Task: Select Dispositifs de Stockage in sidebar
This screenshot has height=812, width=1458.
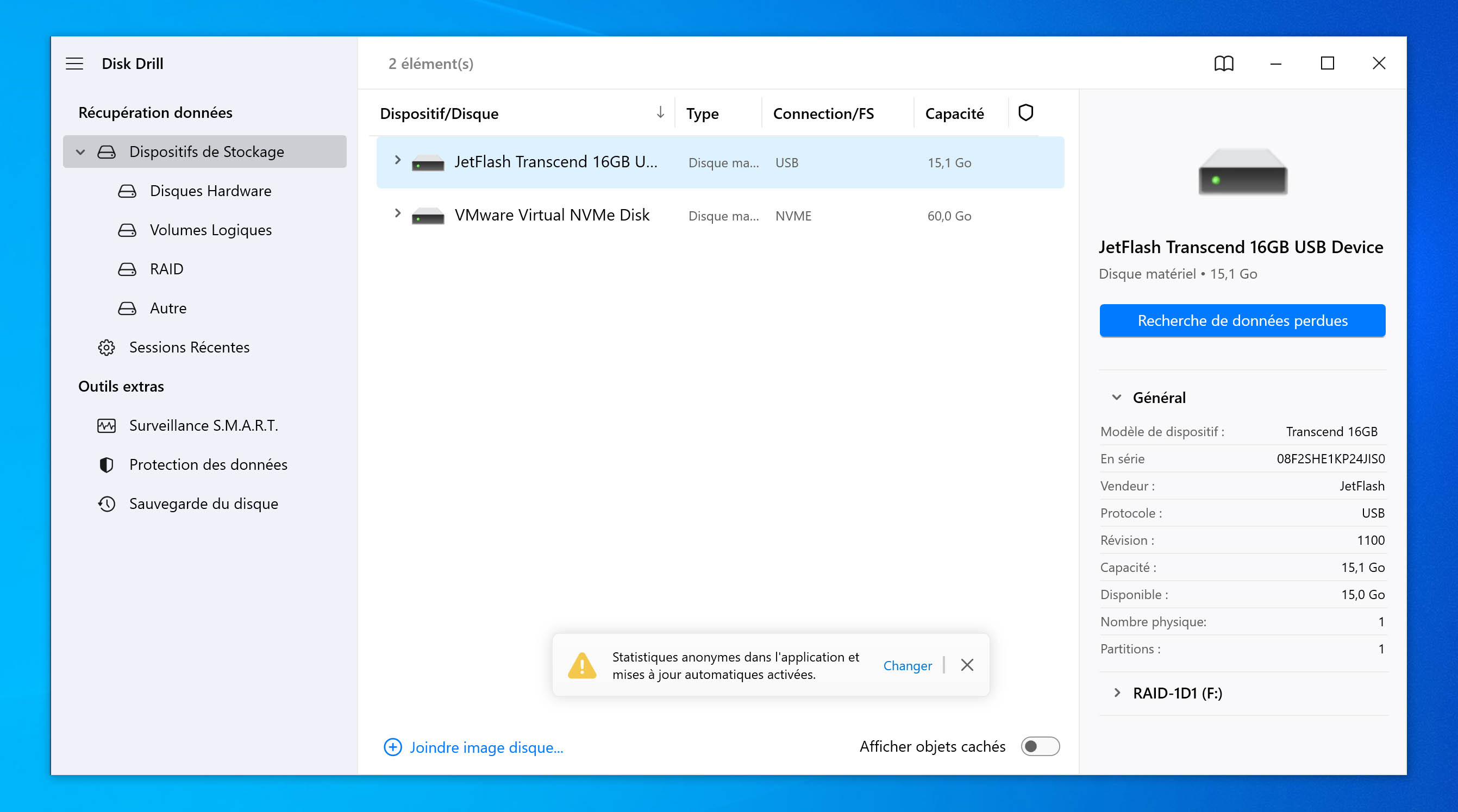Action: point(204,152)
